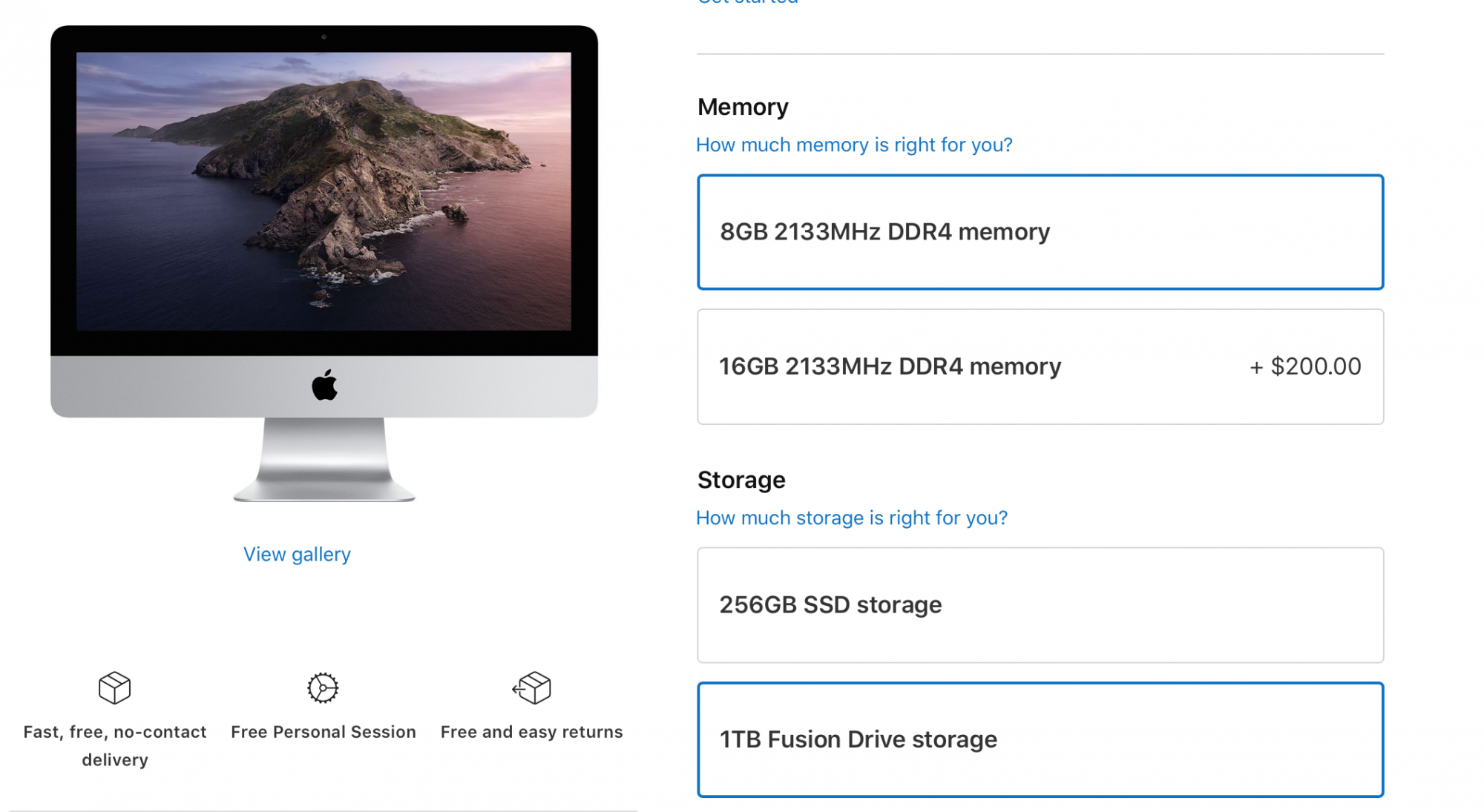
Task: Click the returns box-with-arrow icon
Action: pyautogui.click(x=532, y=687)
